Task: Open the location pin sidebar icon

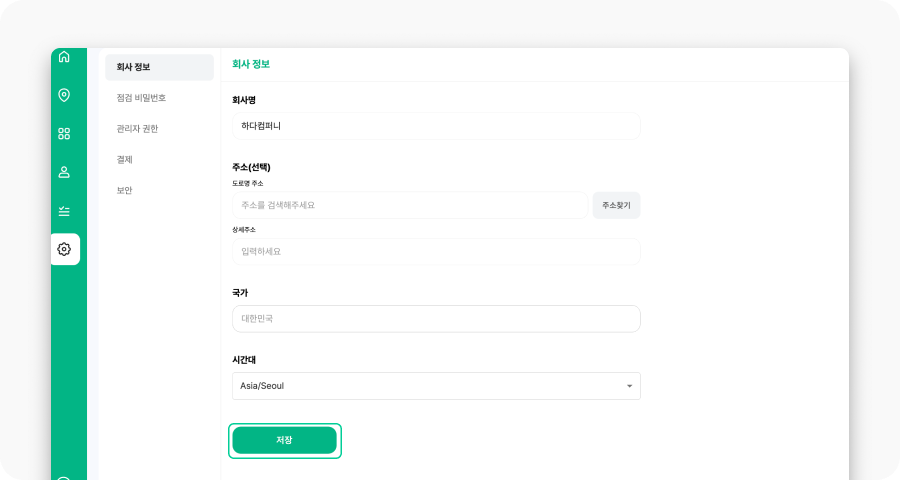Action: (64, 95)
